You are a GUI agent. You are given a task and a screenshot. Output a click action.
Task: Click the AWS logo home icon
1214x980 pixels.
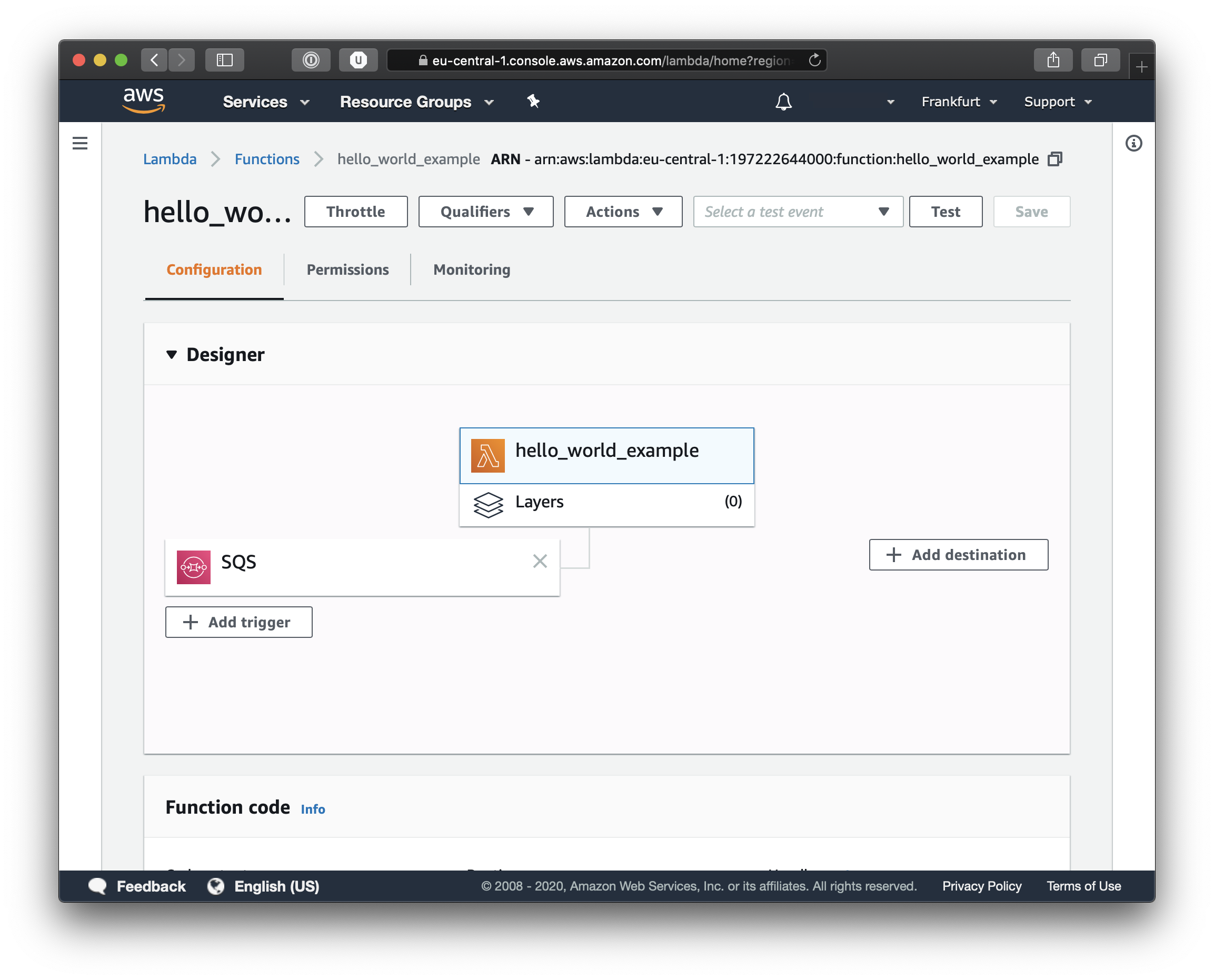click(143, 101)
